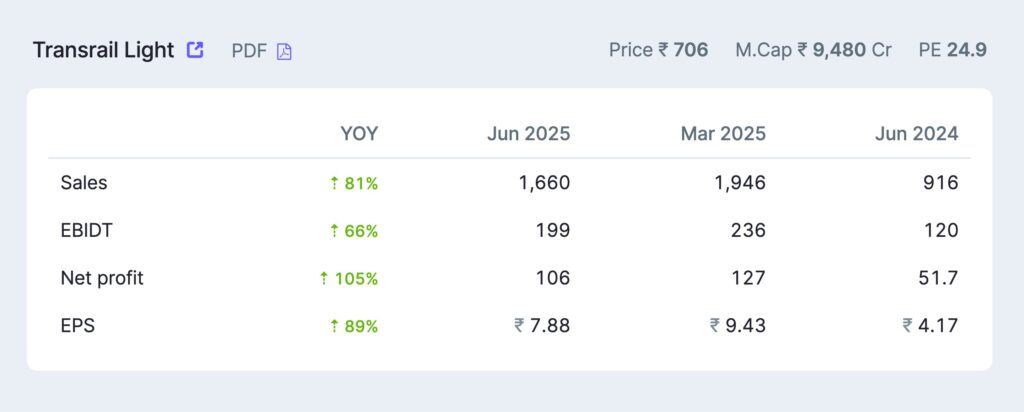Open the Transrail Light company link
This screenshot has width=1024, height=412.
[x=103, y=50]
